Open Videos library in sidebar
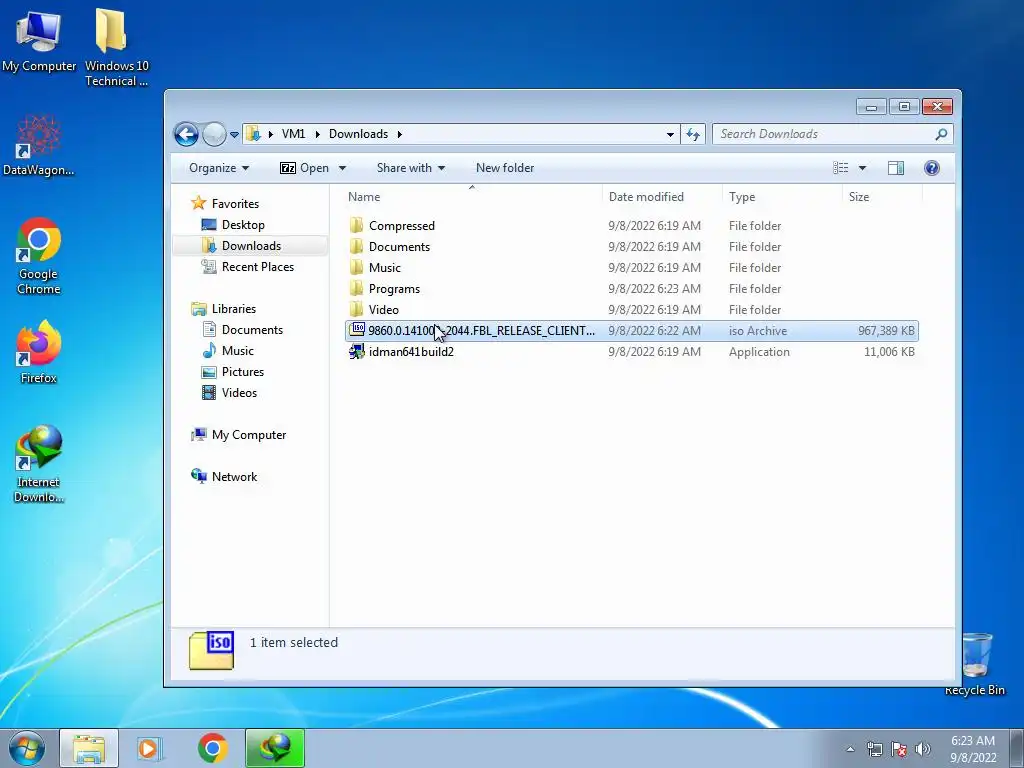The width and height of the screenshot is (1024, 768). click(x=229, y=392)
